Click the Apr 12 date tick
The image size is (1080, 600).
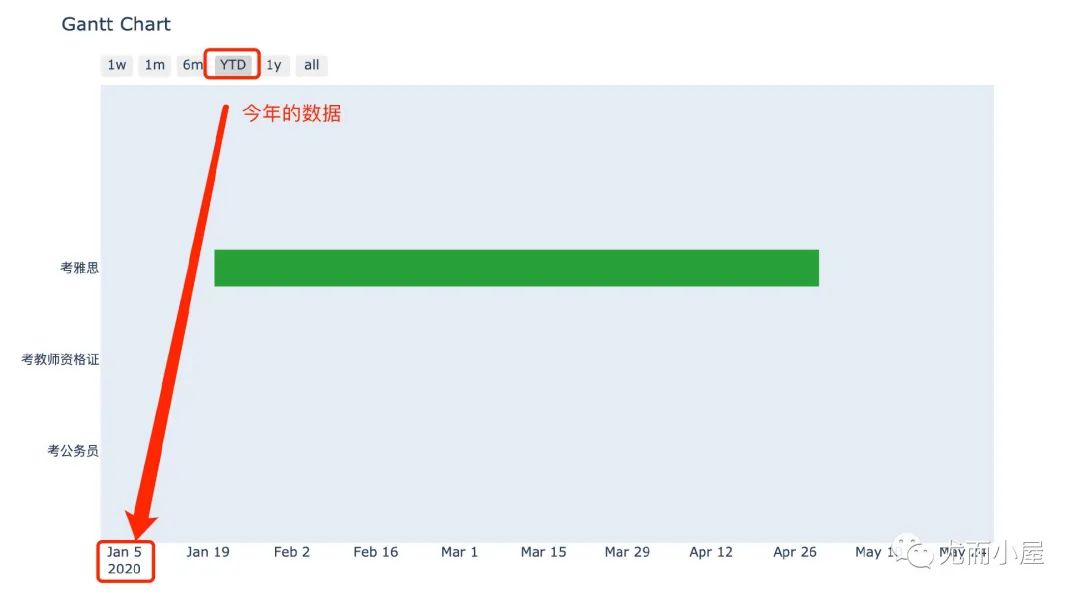click(711, 552)
